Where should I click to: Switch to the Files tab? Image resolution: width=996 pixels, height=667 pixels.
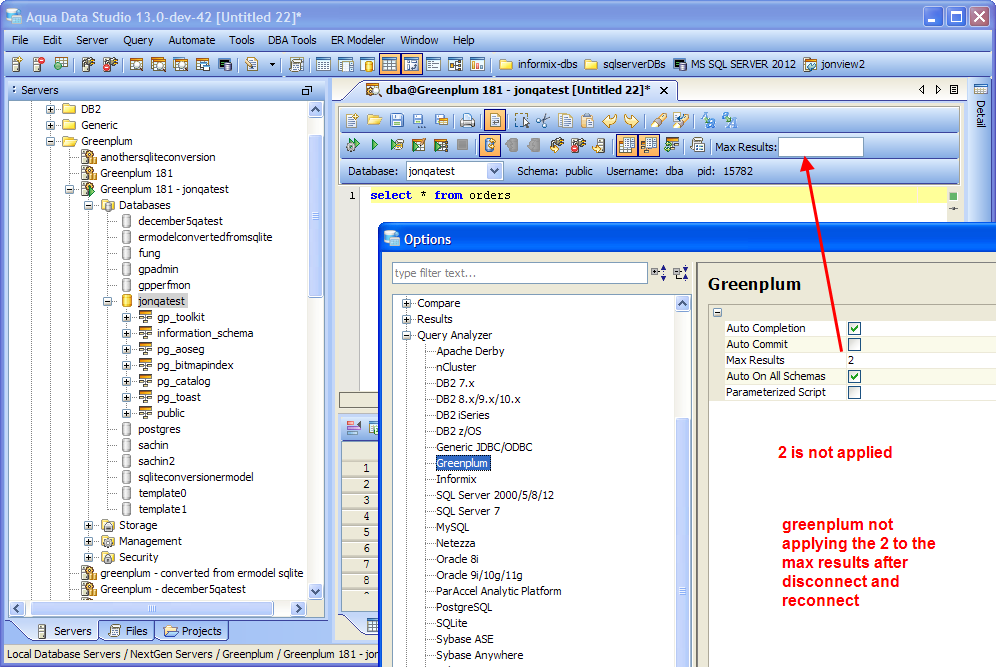point(128,631)
